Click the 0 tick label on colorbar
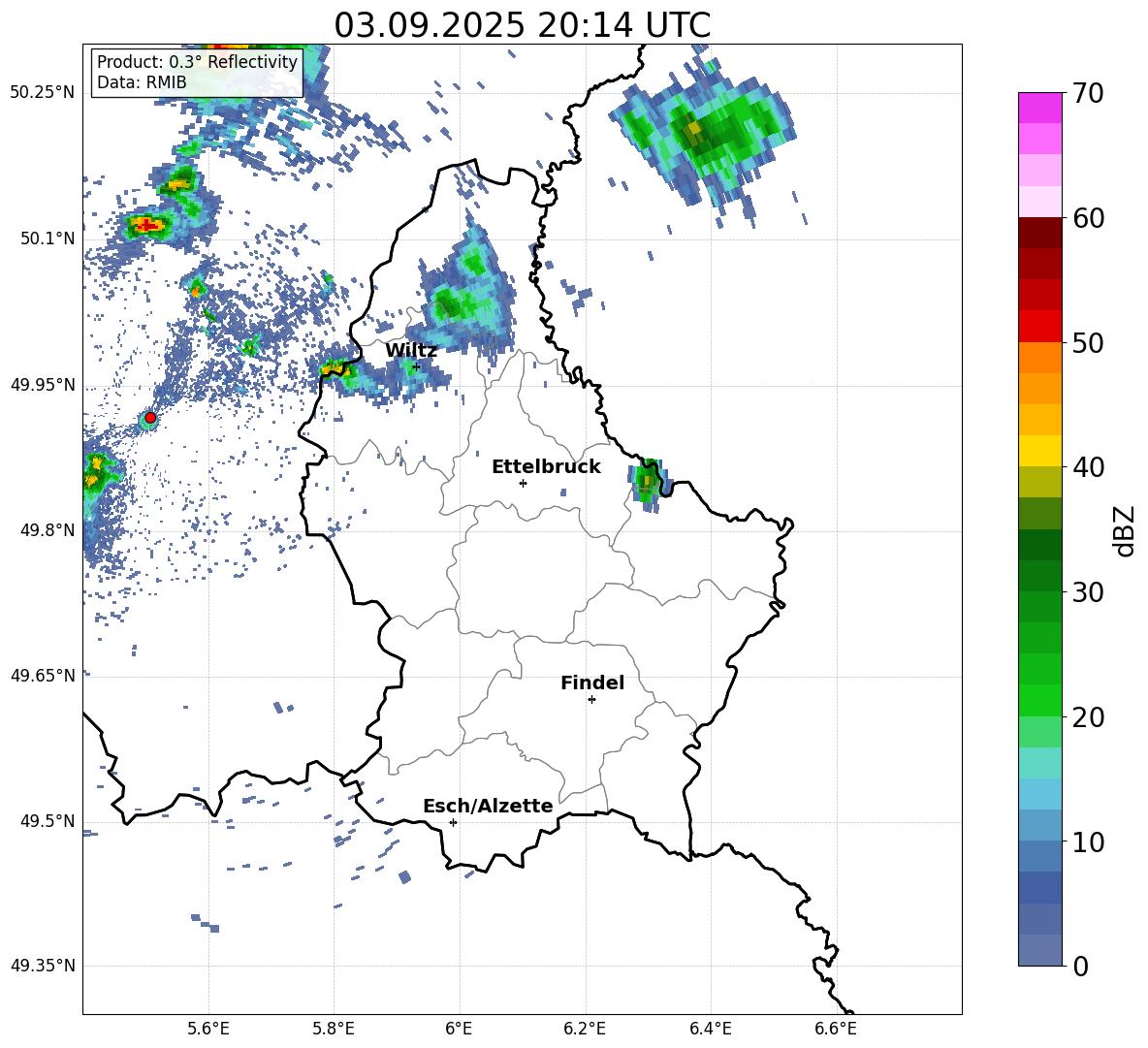The image size is (1148, 1048). coord(1080,966)
